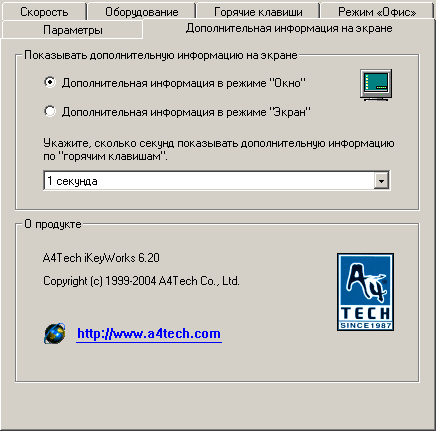
Task: Click the A4Tech blue logo image
Action: tap(365, 292)
